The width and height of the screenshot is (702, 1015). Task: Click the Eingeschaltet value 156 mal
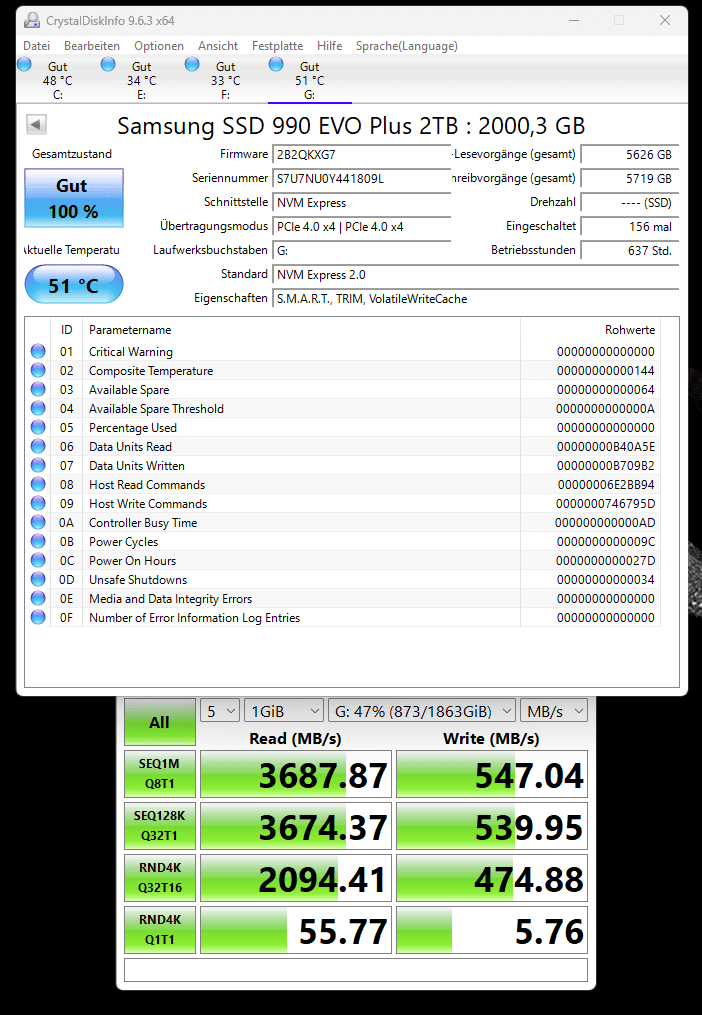(629, 227)
